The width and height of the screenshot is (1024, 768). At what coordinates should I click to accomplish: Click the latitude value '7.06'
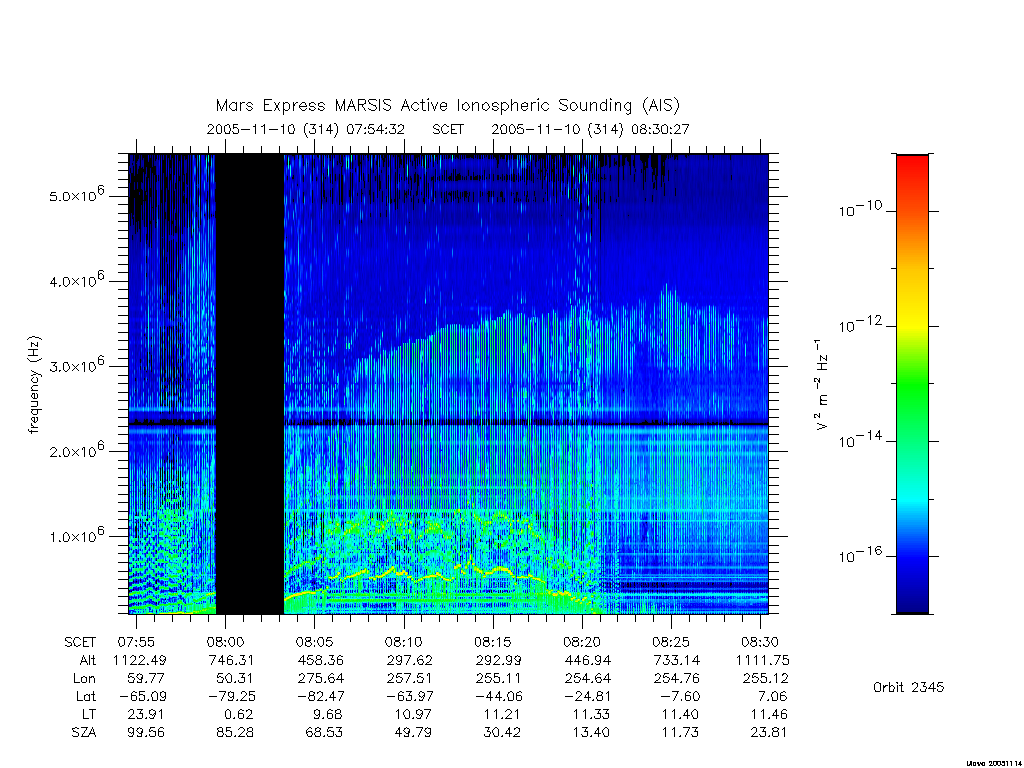click(773, 696)
